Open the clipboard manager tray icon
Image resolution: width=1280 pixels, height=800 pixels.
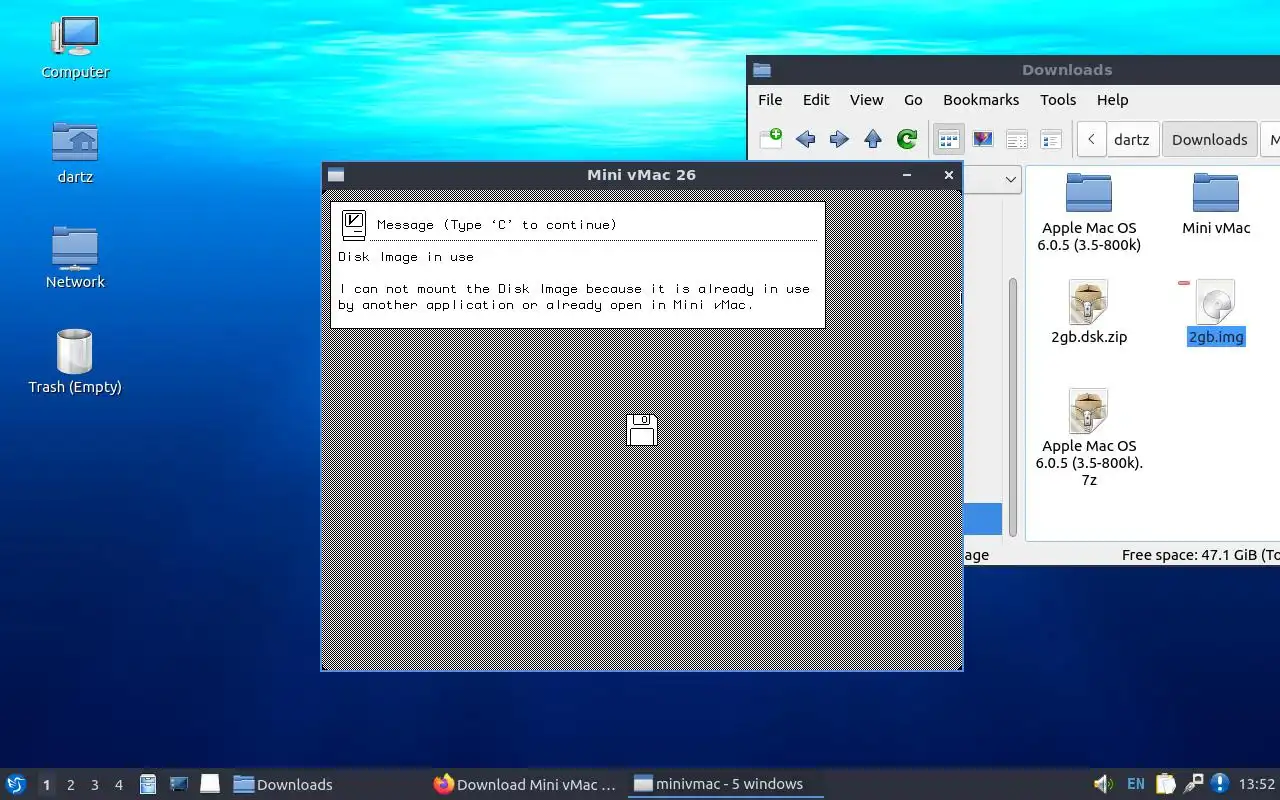[x=1165, y=784]
